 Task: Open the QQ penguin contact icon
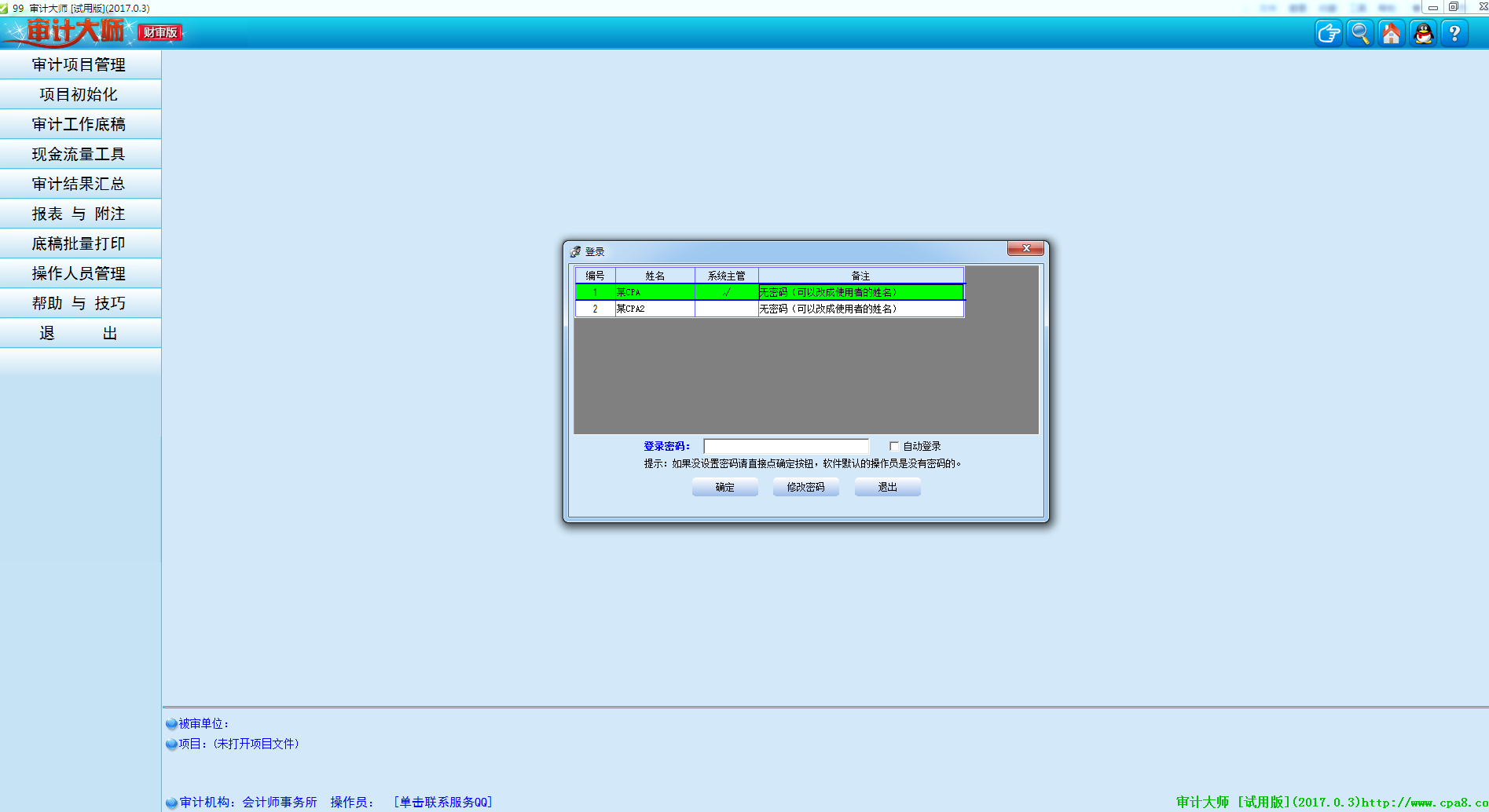point(1423,33)
